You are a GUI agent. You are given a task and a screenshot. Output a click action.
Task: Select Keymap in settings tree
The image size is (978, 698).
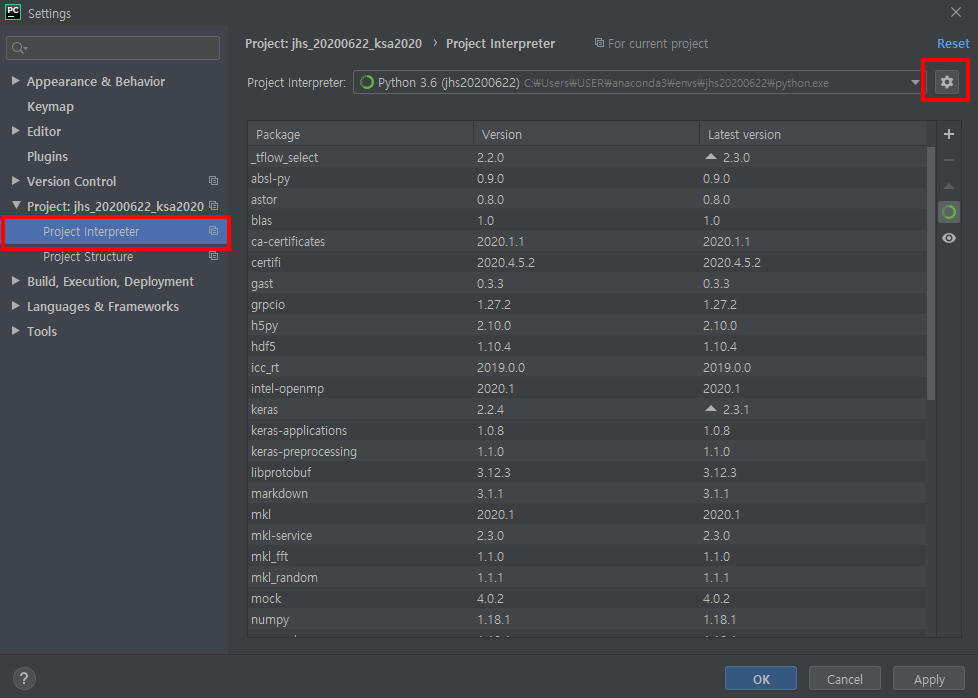50,107
